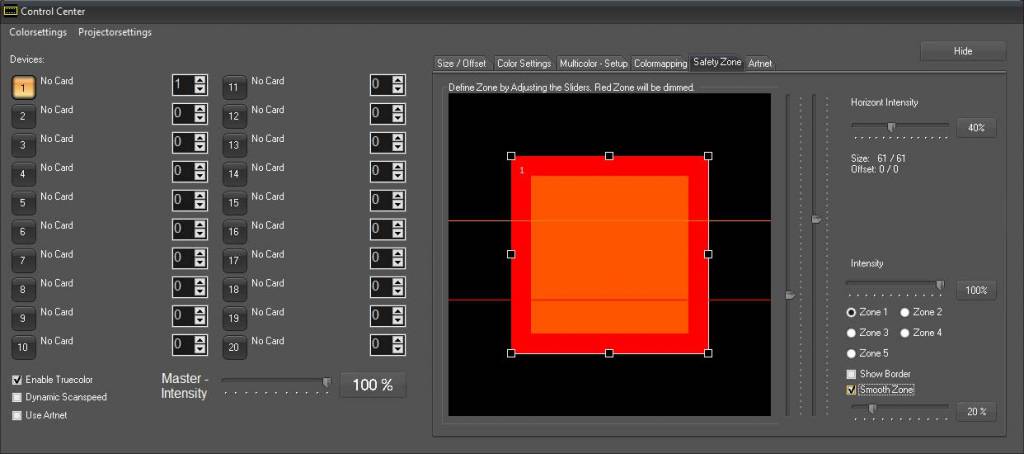
Task: Toggle the Smooth Zone checkbox
Action: [851, 390]
